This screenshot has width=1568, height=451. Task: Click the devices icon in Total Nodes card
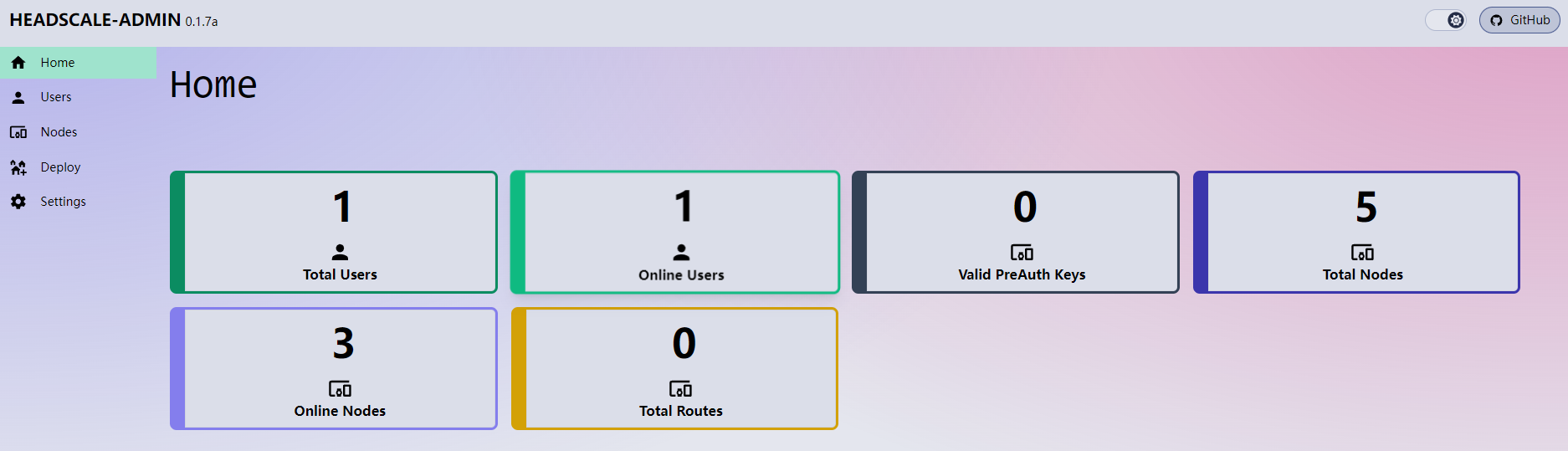(1362, 253)
